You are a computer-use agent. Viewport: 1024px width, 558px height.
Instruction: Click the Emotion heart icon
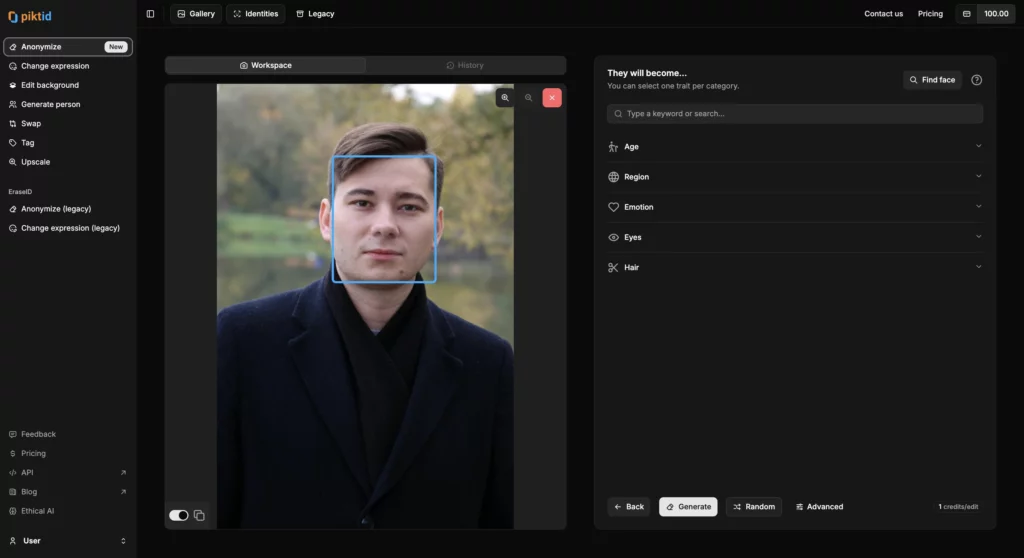click(x=613, y=207)
